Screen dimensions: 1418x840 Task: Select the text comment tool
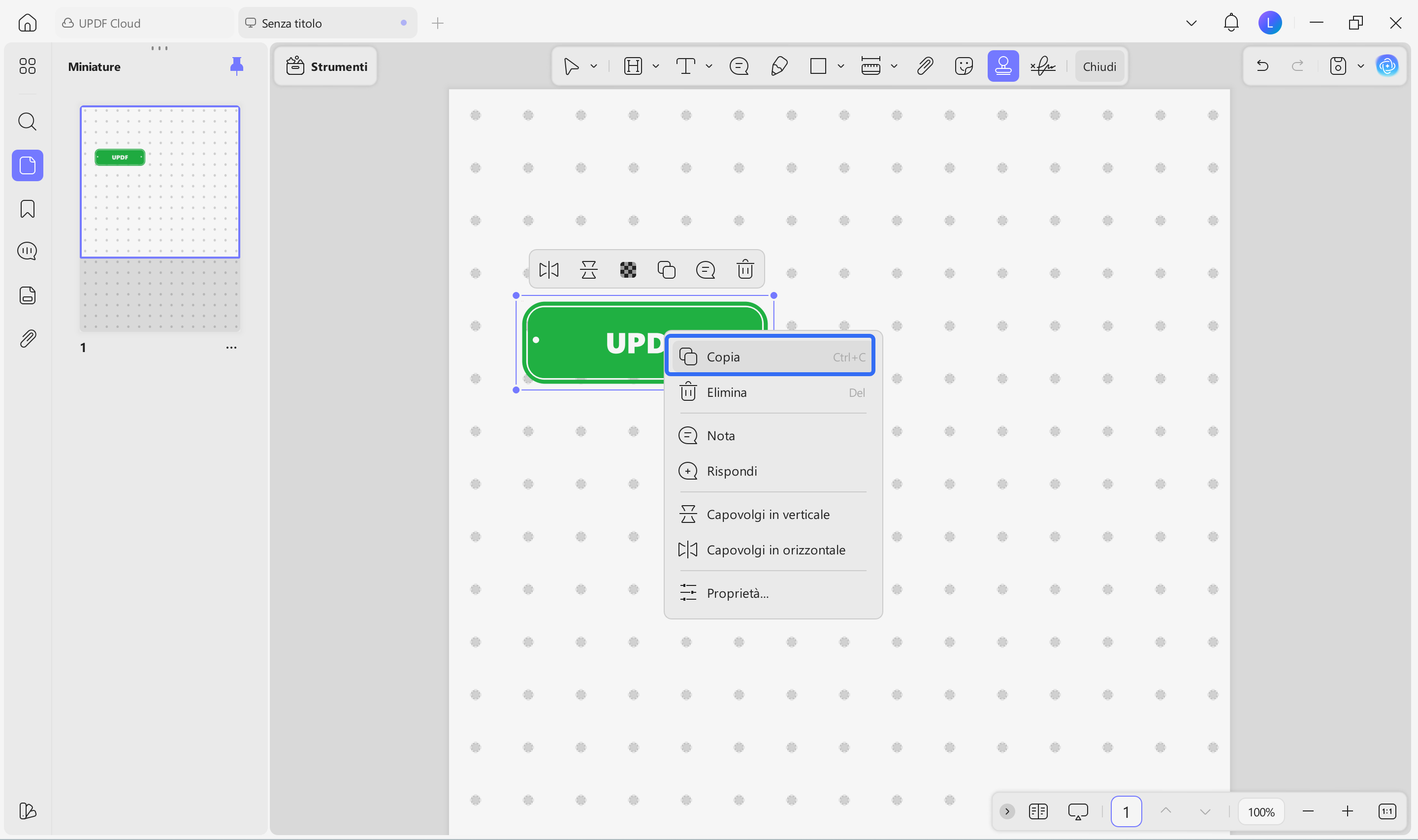tap(686, 66)
